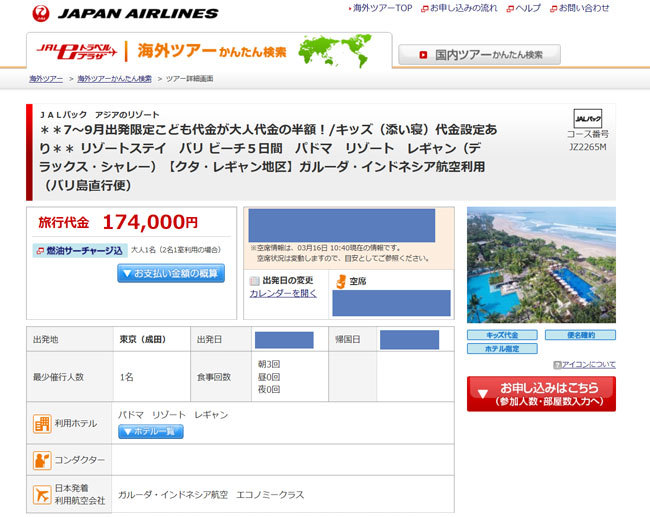The width and height of the screenshot is (650, 517).
Task: Click the 便名確約 tag
Action: point(580,335)
